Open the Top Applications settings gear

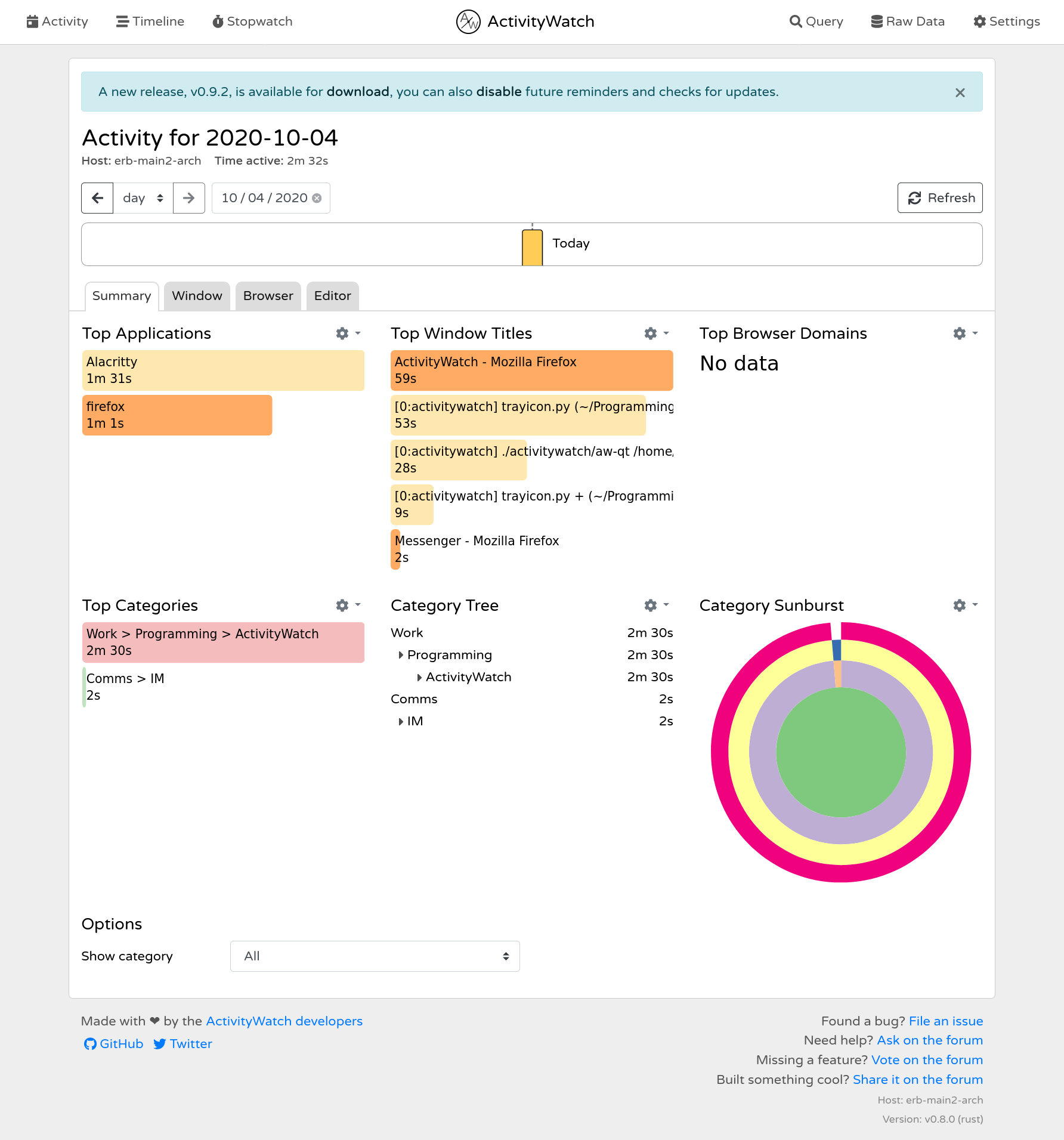click(x=342, y=333)
